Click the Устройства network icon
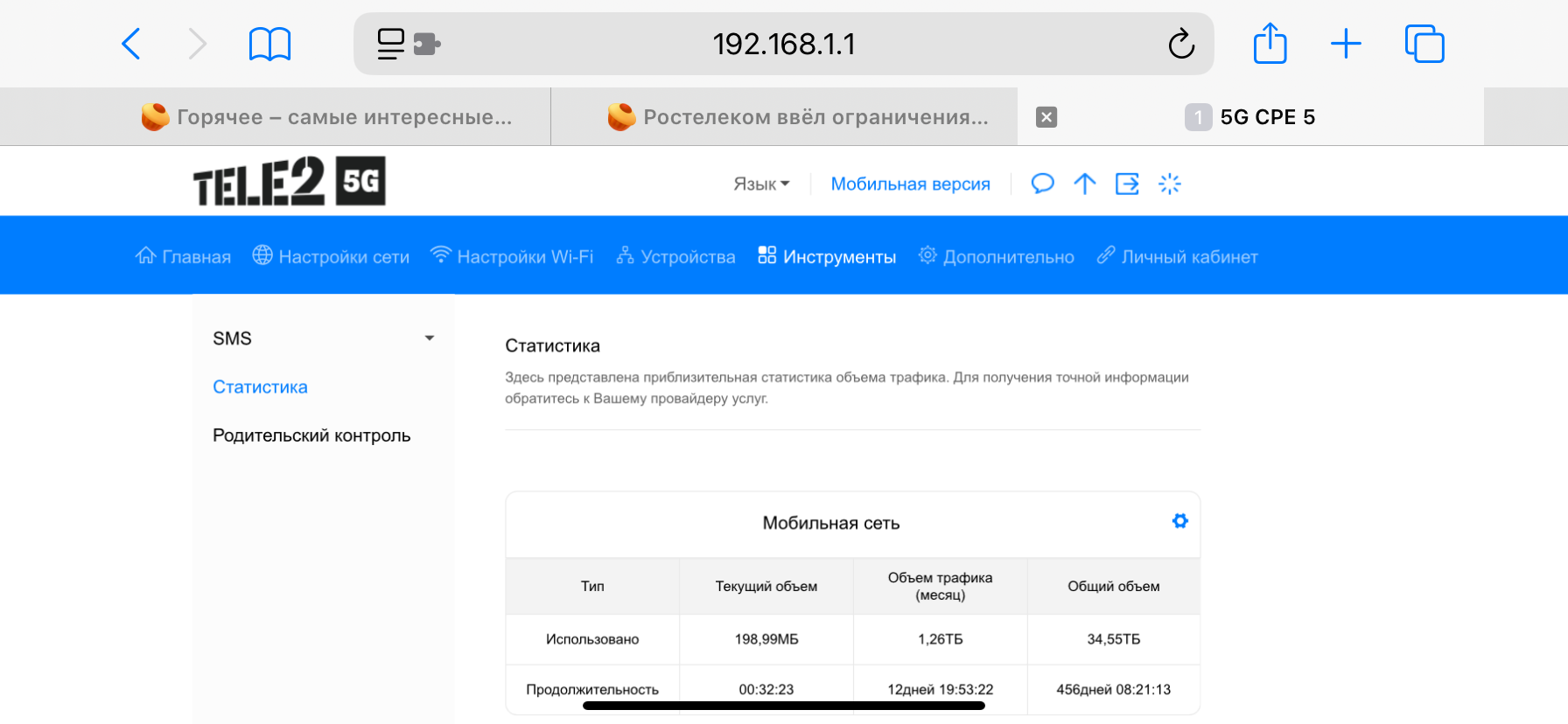Screen dimensions: 1568x724 (x=625, y=254)
